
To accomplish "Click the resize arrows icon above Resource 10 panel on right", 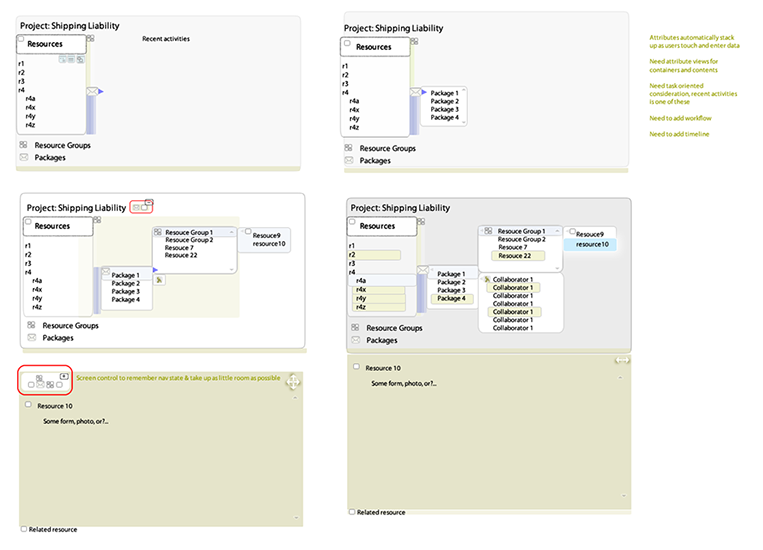I will [x=621, y=360].
